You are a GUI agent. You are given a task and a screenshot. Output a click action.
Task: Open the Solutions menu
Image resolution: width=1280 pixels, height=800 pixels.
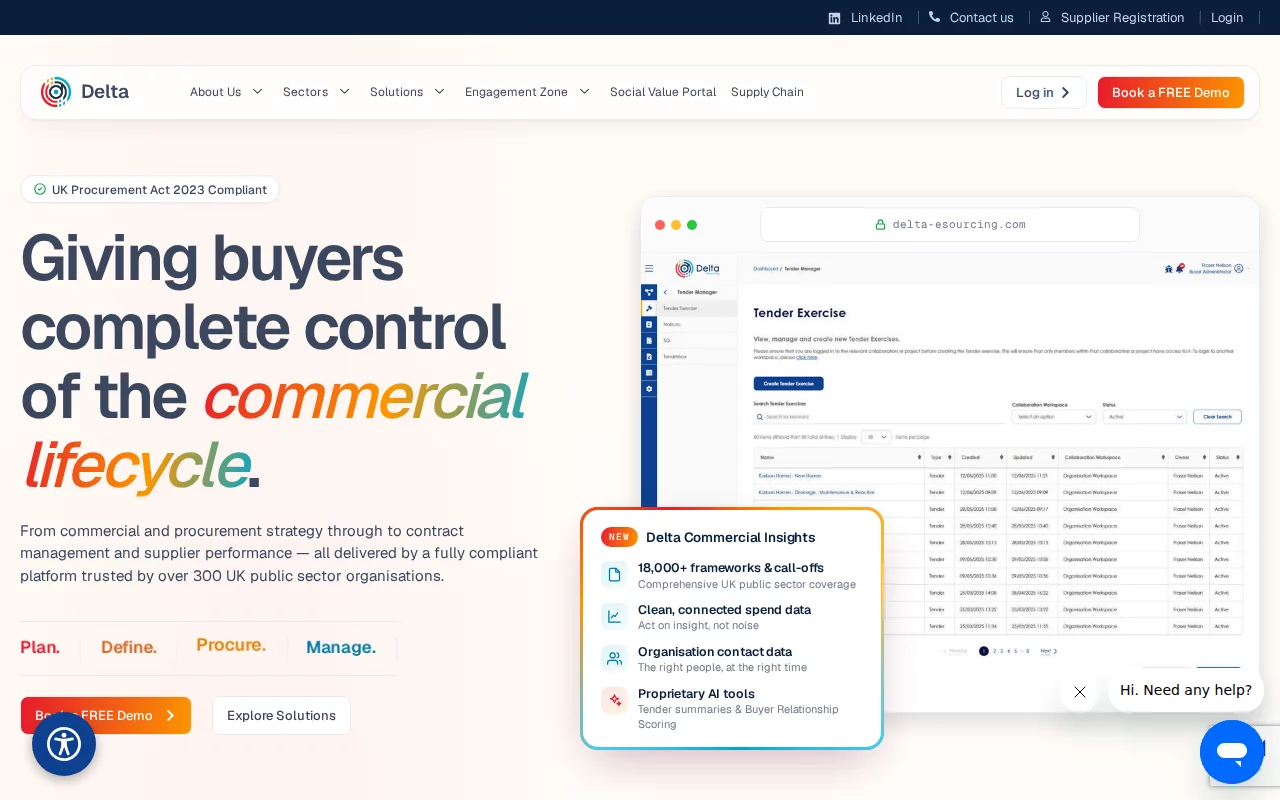click(396, 92)
